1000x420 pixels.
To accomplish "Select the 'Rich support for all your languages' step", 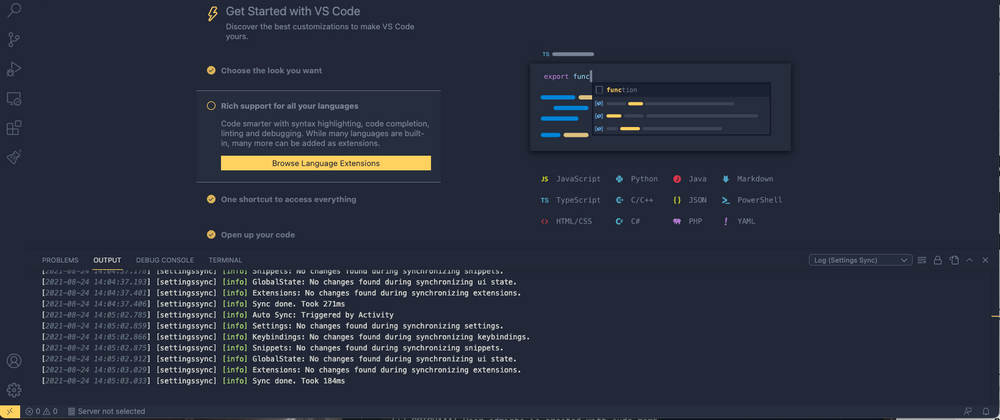I will tap(289, 106).
